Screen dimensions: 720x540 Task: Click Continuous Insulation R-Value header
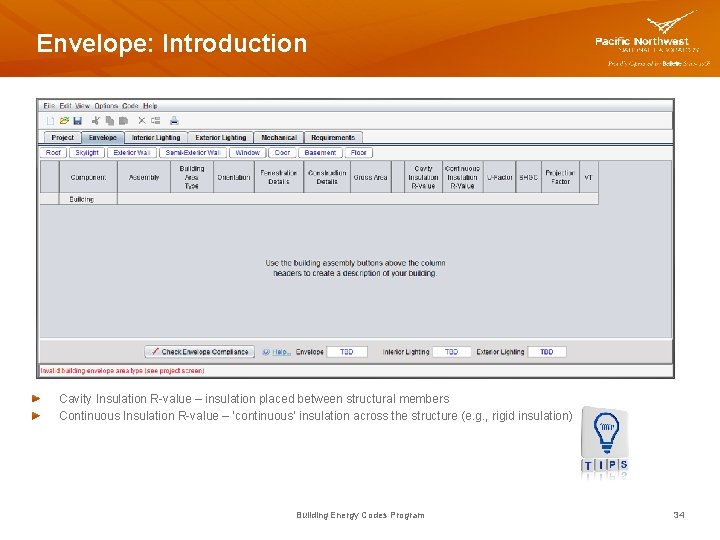(462, 177)
